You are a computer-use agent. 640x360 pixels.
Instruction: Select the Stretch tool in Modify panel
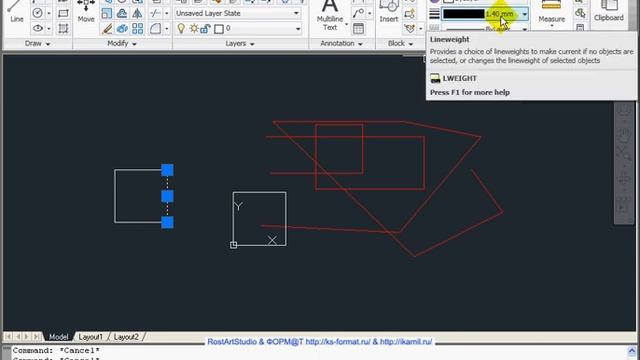(107, 13)
